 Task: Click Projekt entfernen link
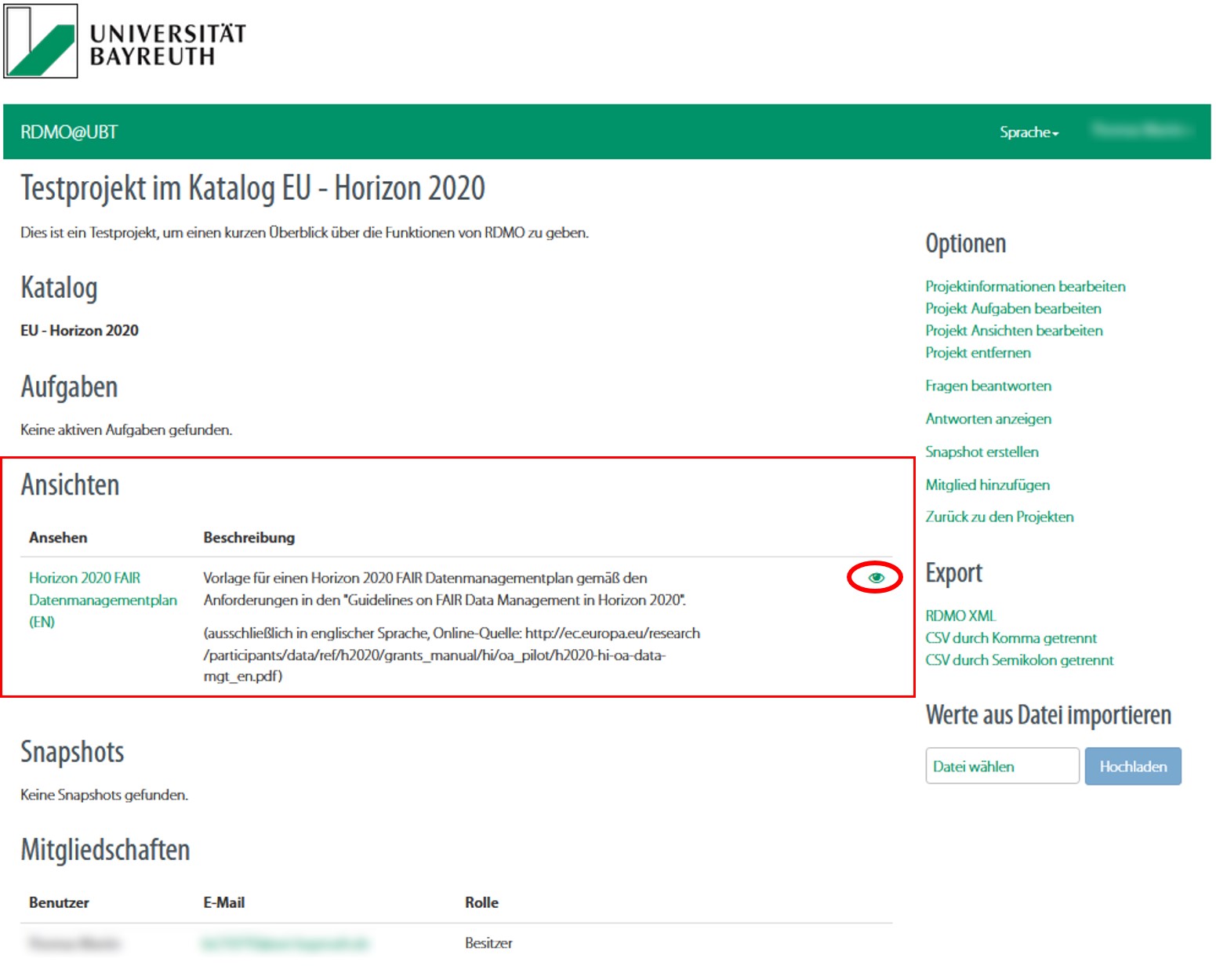(x=978, y=352)
